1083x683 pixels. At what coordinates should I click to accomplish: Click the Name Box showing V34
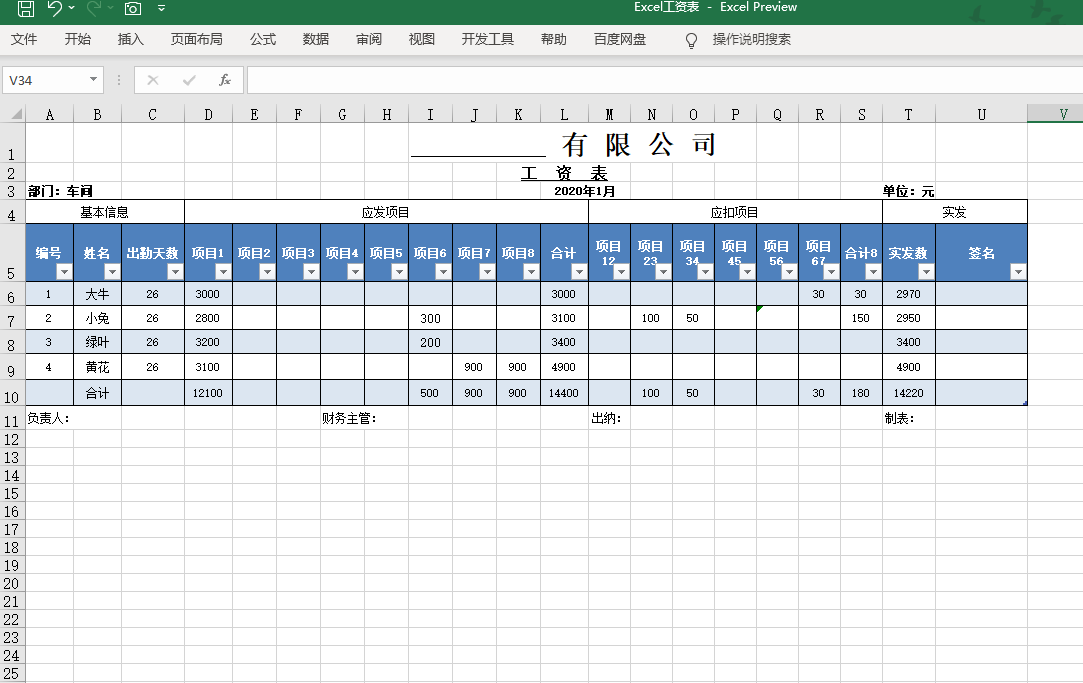tap(46, 80)
